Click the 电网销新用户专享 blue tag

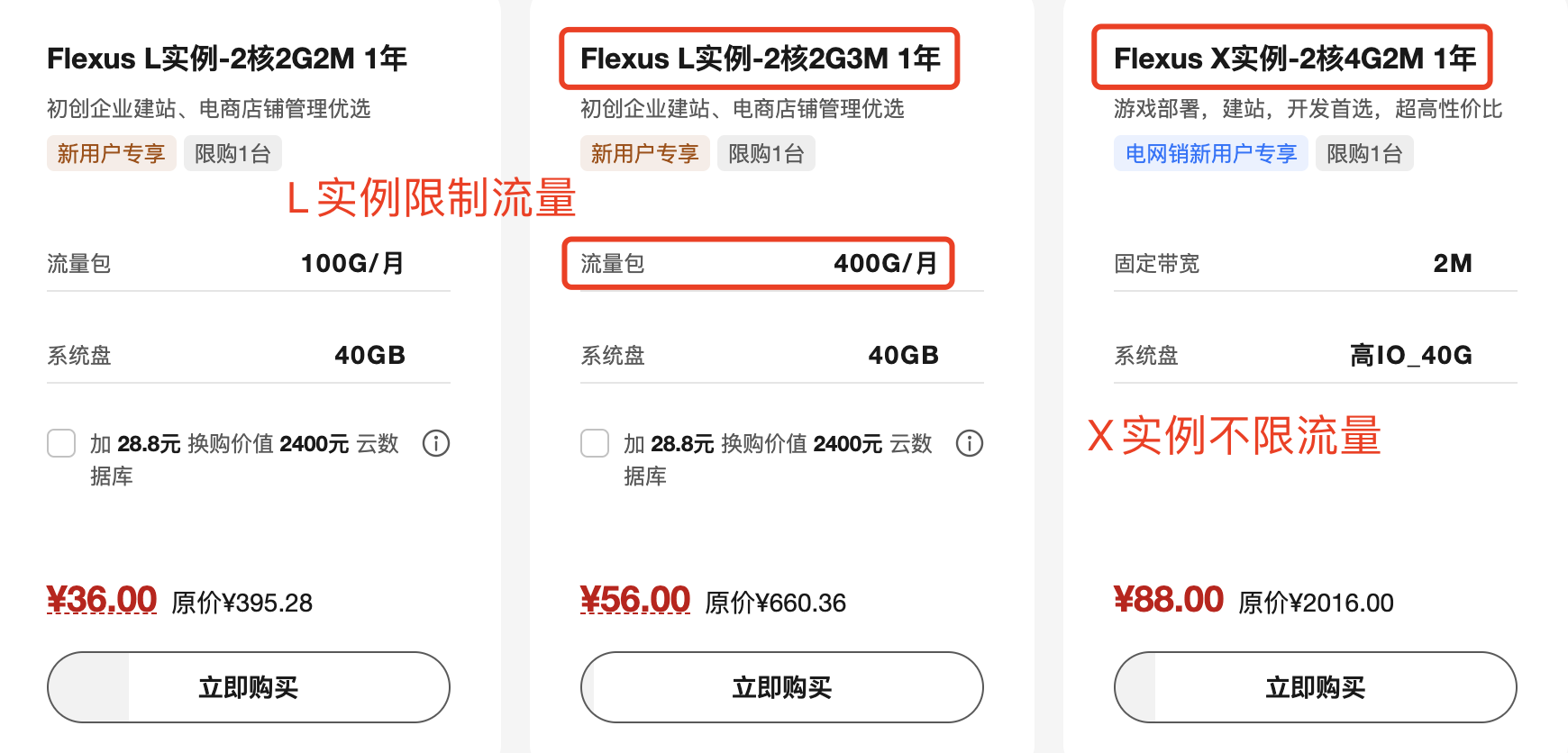point(1210,154)
